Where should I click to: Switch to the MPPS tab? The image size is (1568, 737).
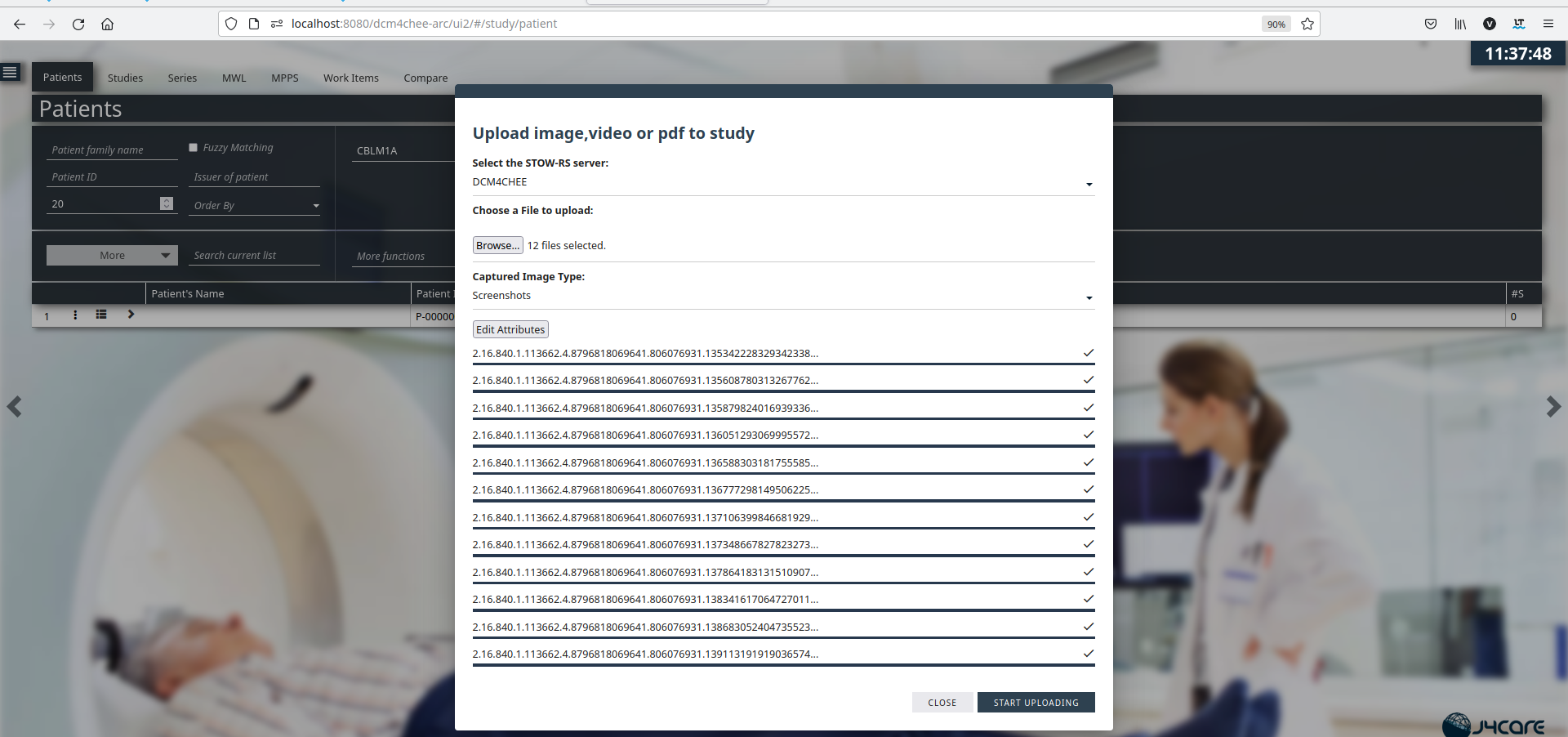pos(284,78)
